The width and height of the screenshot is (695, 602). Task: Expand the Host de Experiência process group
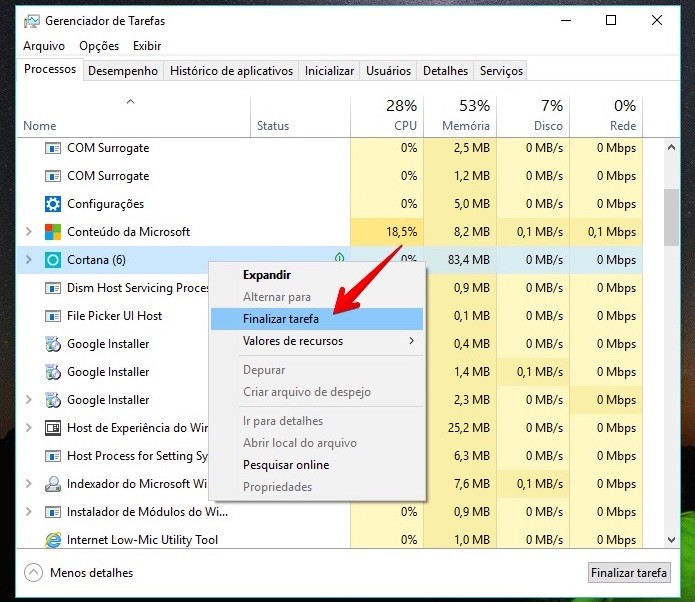coord(29,427)
